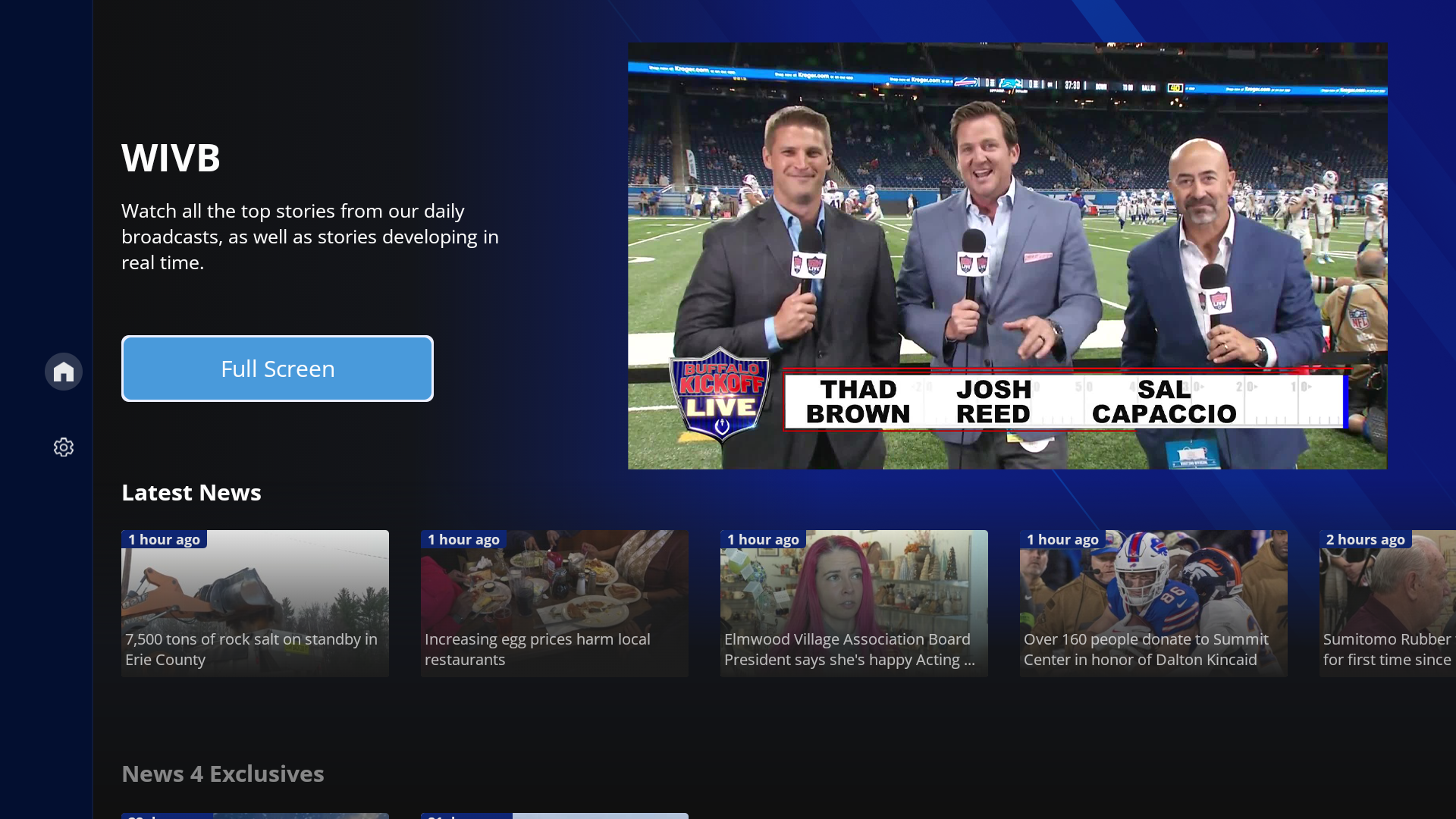
Task: Open the Settings gear icon
Action: [x=64, y=447]
